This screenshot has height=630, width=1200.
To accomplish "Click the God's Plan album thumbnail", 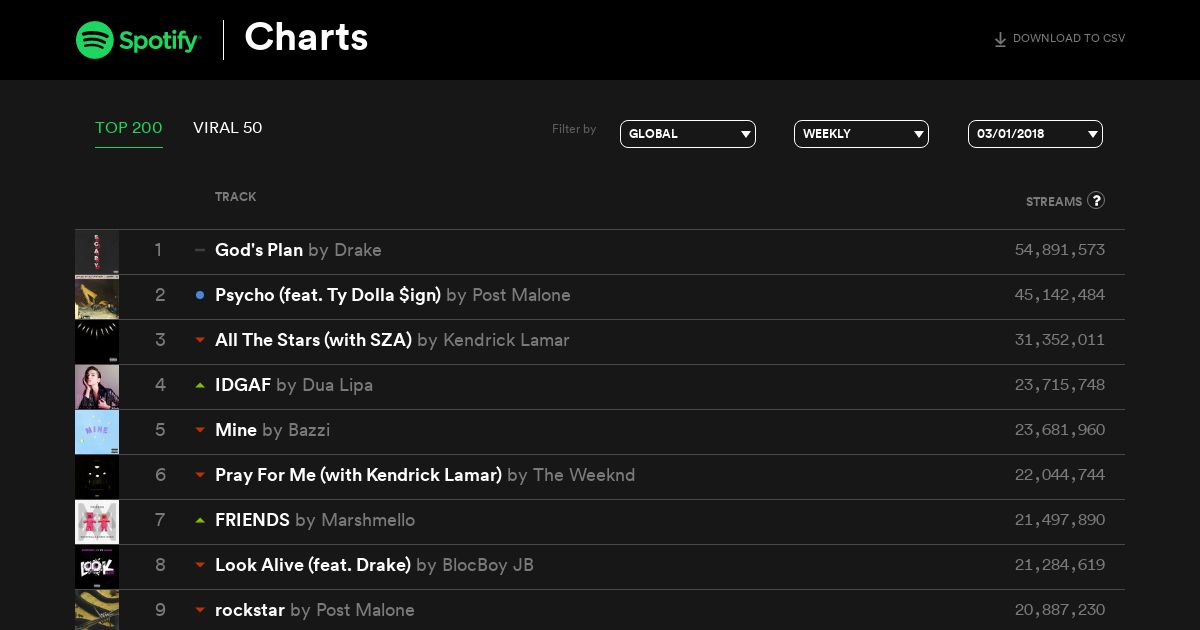I will [x=97, y=252].
